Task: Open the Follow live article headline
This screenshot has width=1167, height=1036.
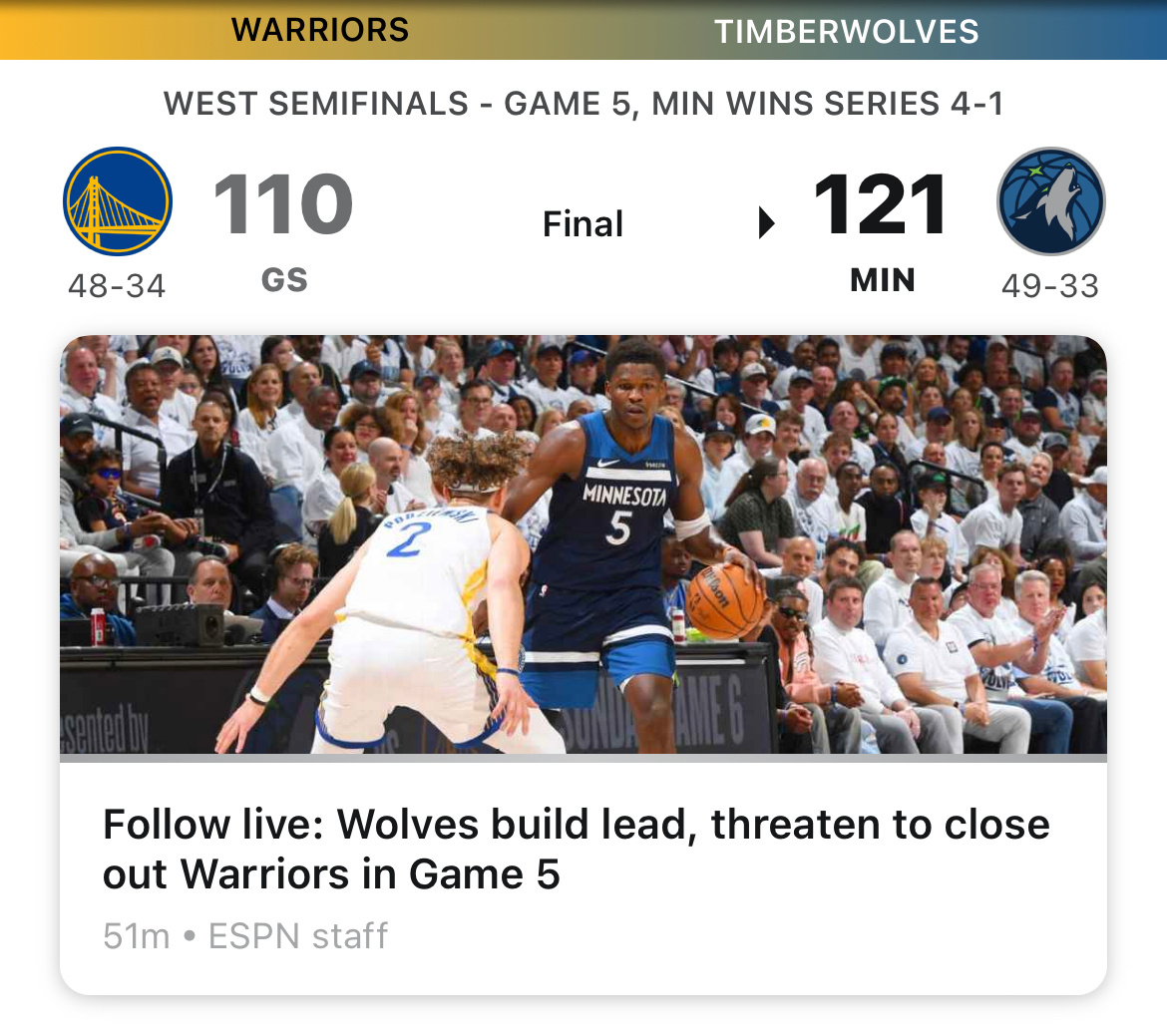Action: [x=577, y=850]
